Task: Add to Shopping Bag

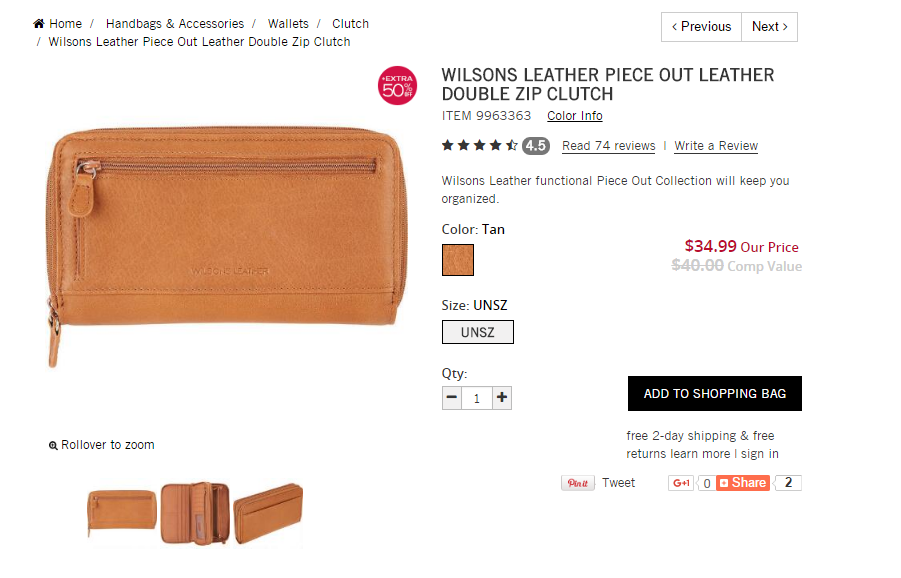Action: tap(714, 394)
